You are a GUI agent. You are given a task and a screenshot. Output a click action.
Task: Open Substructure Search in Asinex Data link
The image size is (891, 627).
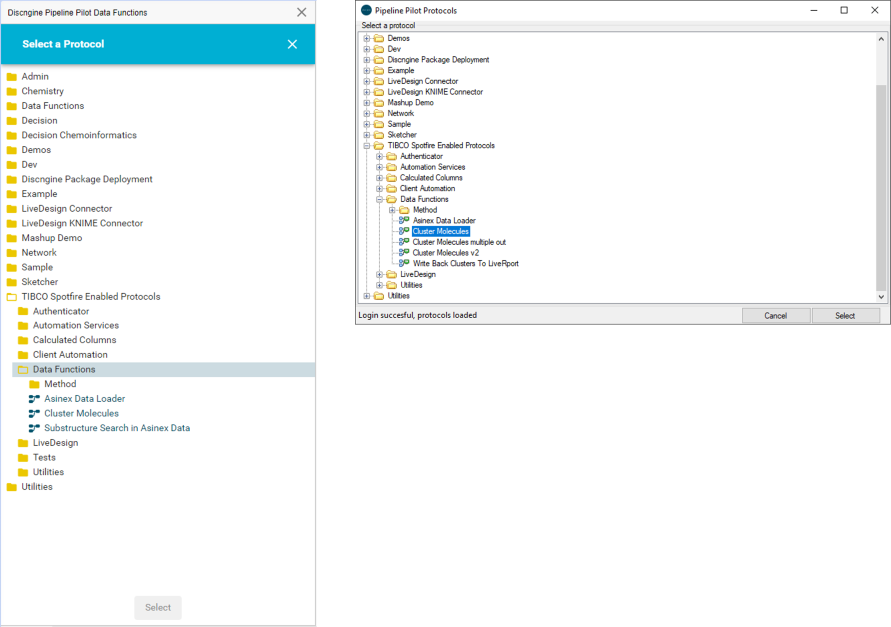tap(117, 428)
